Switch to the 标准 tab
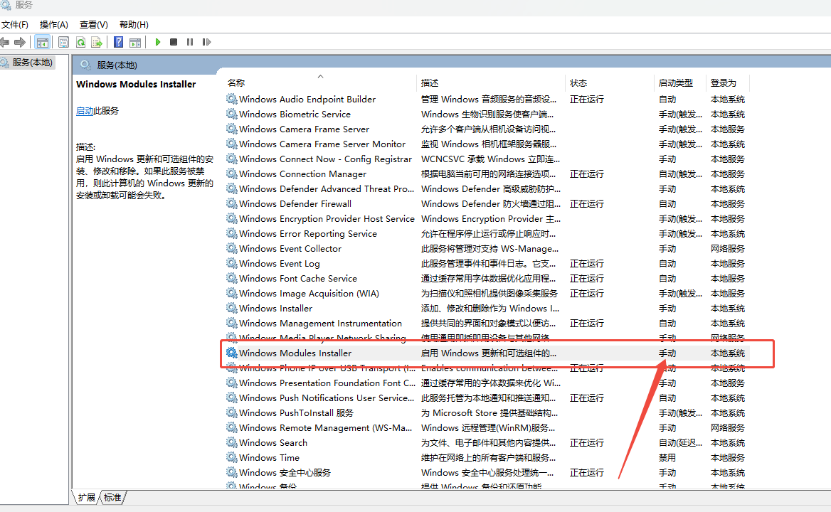This screenshot has width=831, height=512. (x=112, y=497)
